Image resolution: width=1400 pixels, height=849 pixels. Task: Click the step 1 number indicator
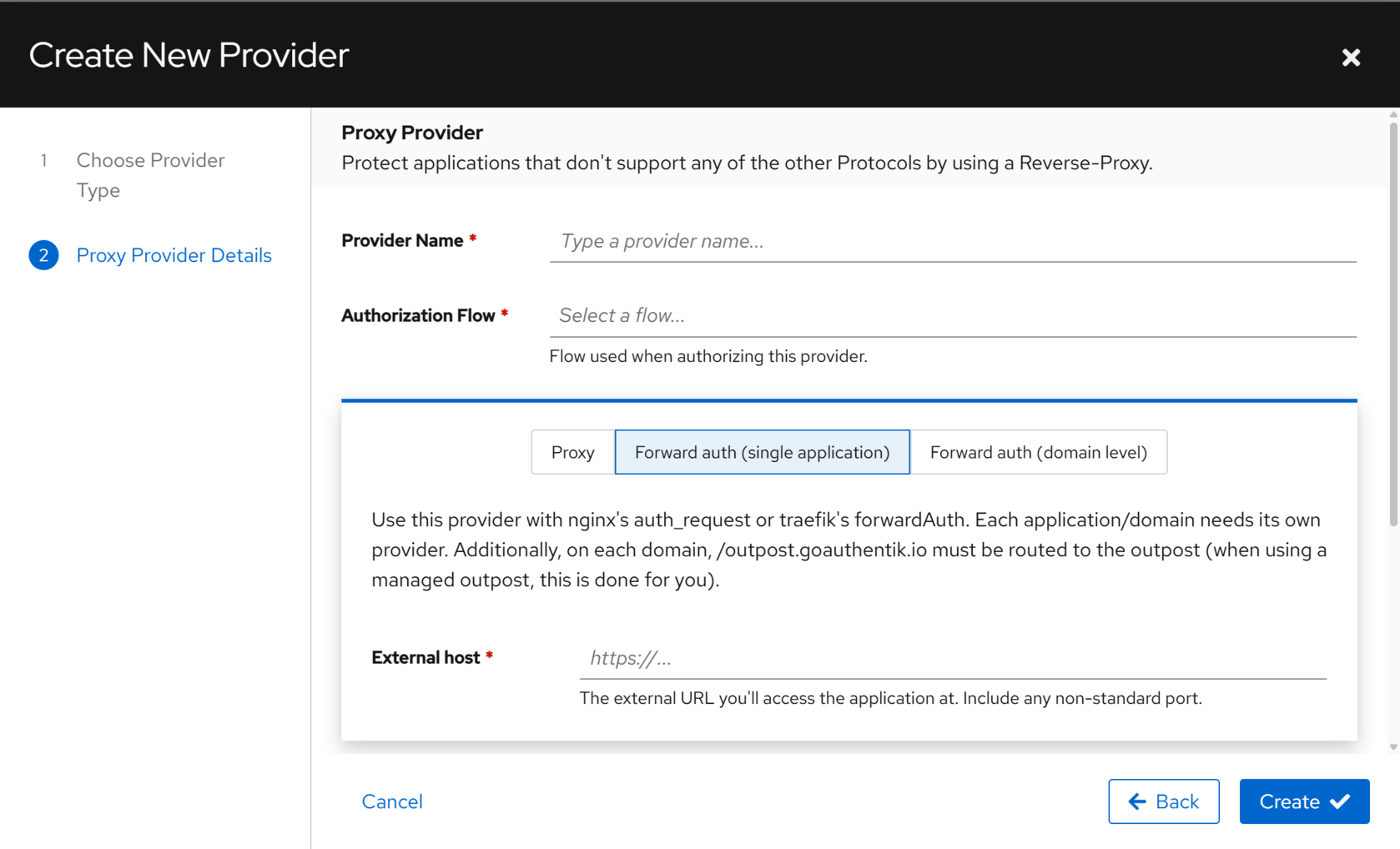[x=43, y=160]
